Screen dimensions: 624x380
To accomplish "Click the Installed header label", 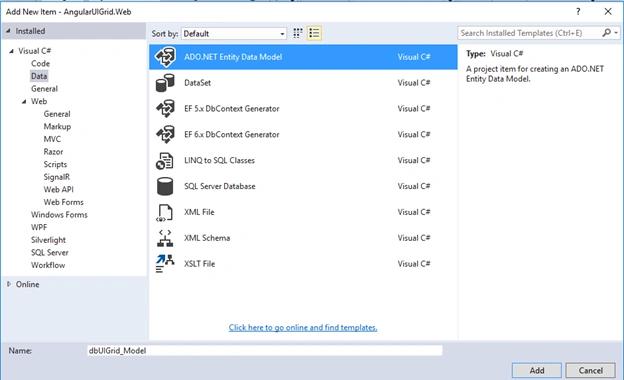I will [30, 31].
